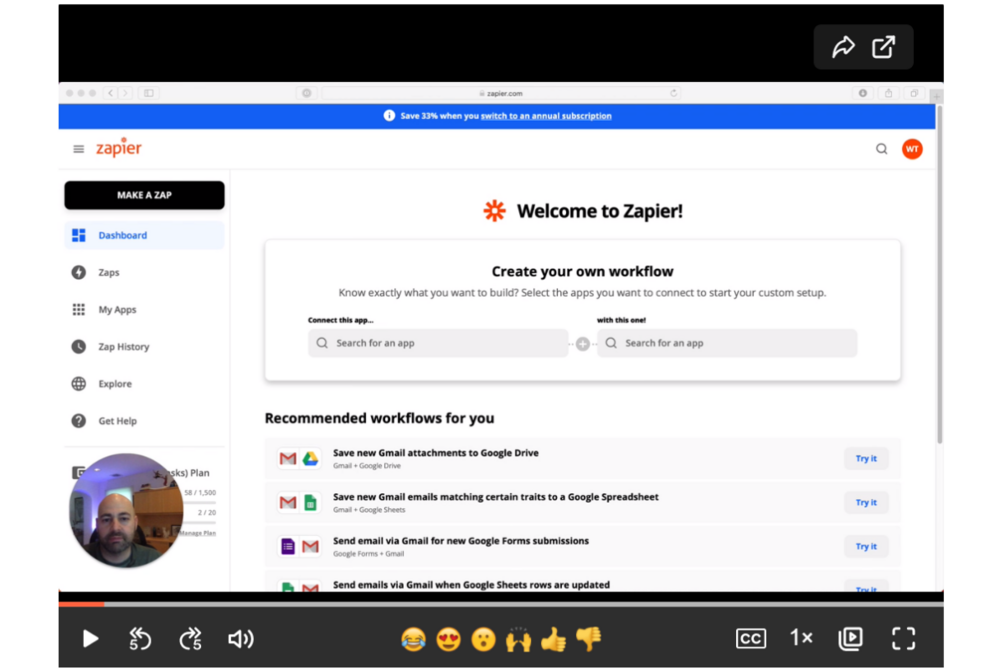1005x670 pixels.
Task: Open 'Send emails via Gmail when Google Sheets rows are updated'
Action: point(471,585)
